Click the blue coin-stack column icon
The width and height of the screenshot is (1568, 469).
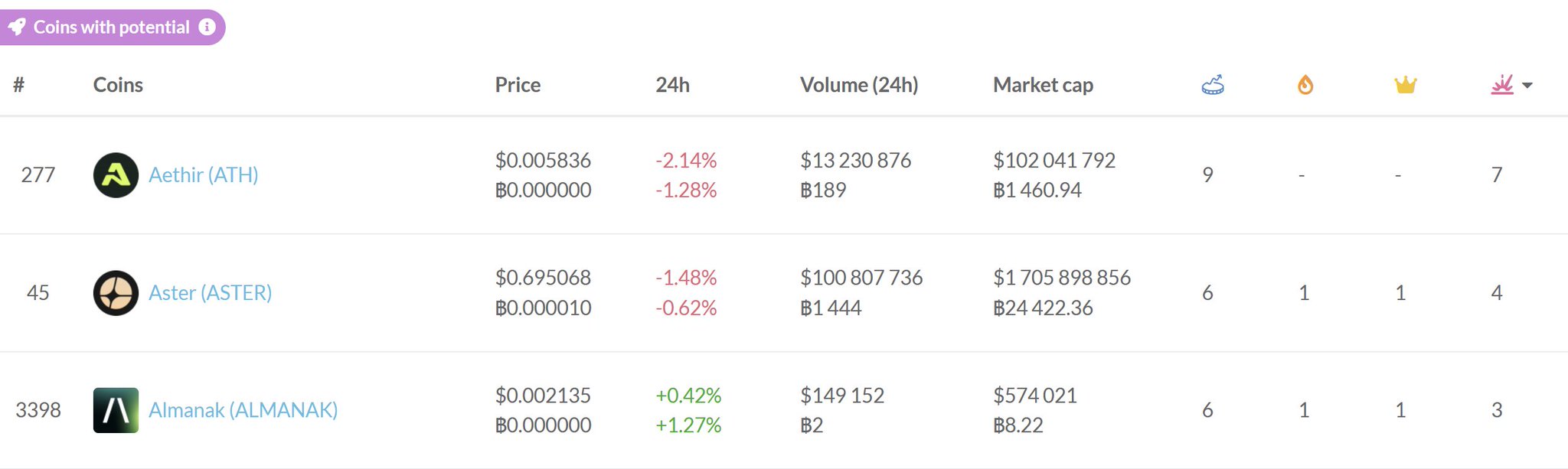1212,85
